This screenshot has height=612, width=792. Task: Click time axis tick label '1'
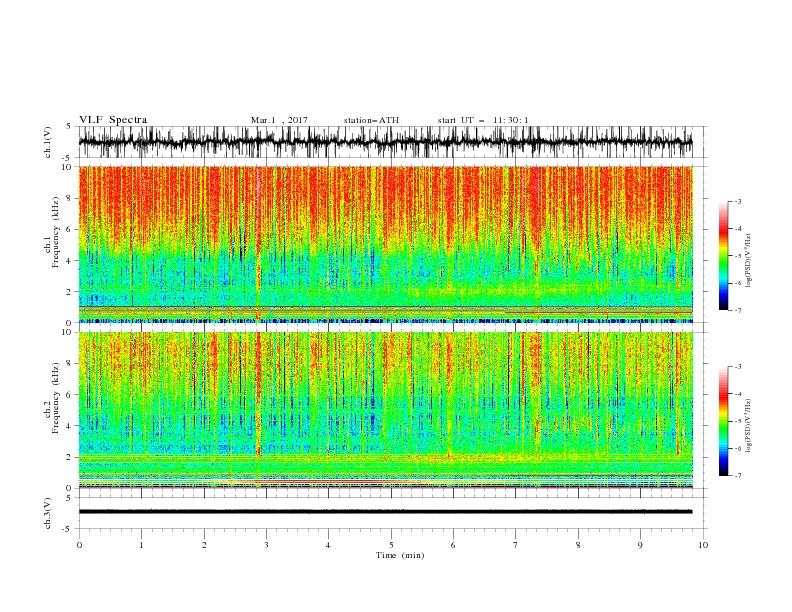(x=142, y=545)
